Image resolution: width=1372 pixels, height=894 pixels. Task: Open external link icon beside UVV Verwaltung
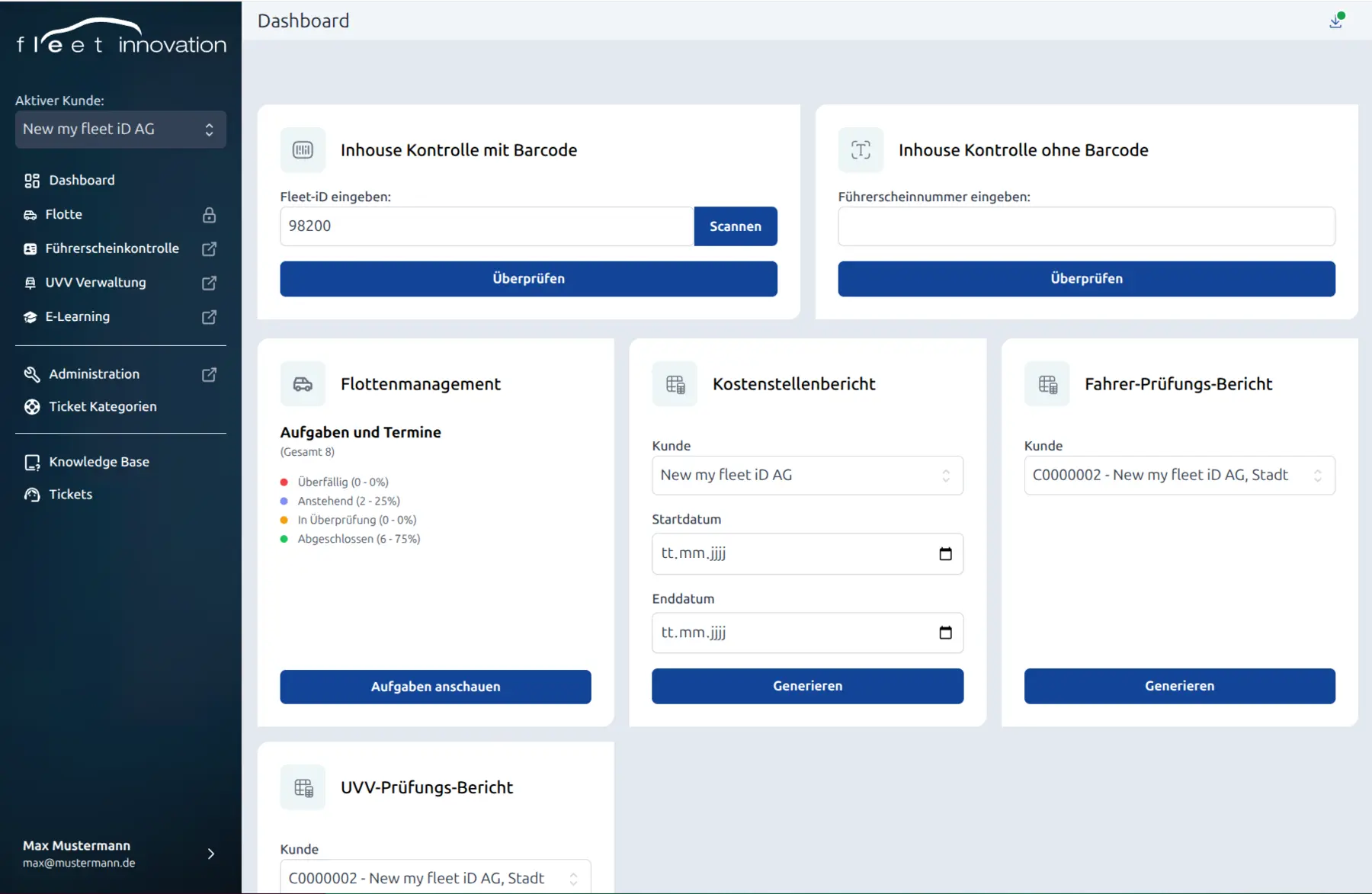point(209,283)
